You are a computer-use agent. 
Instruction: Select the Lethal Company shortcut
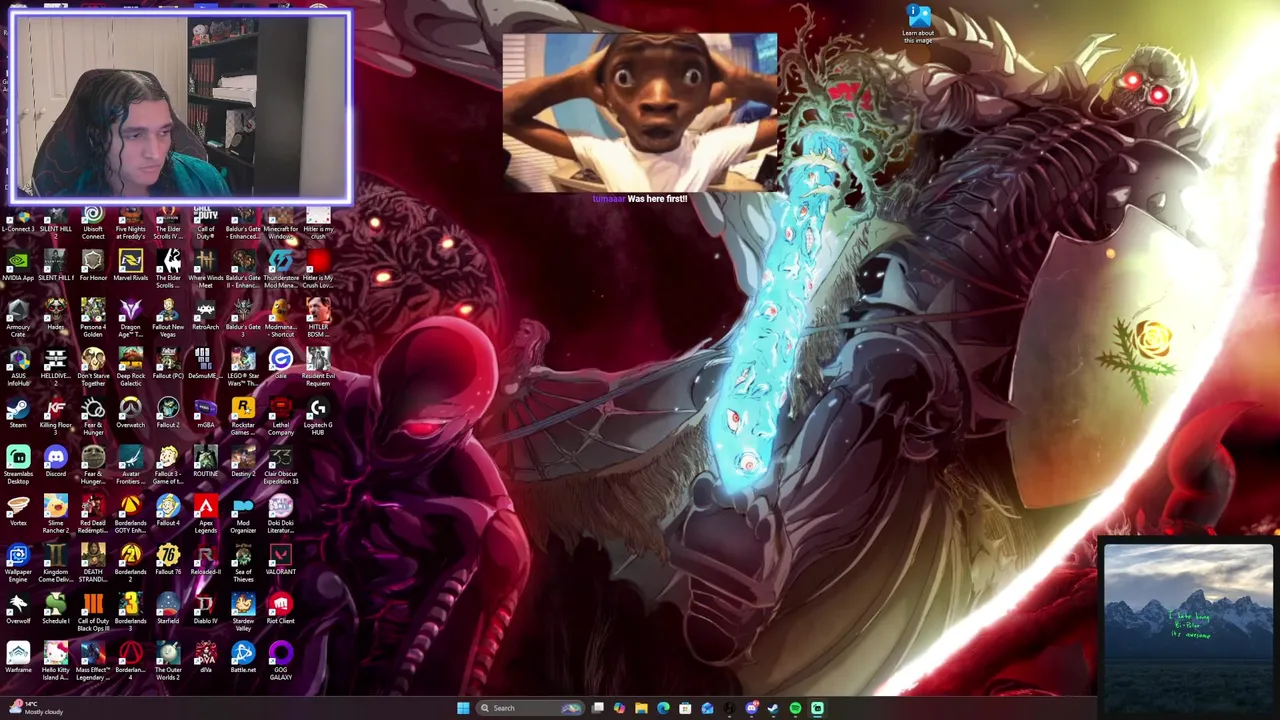[x=280, y=418]
